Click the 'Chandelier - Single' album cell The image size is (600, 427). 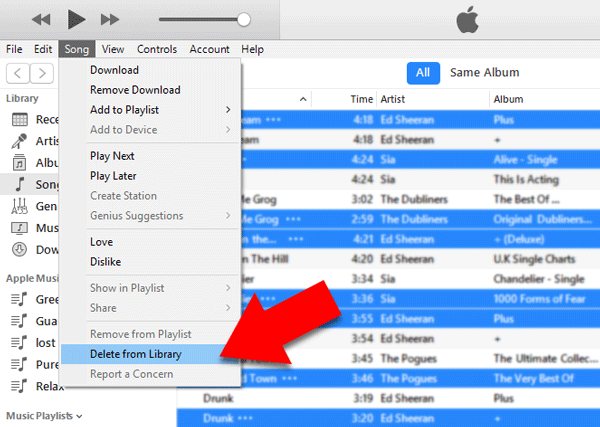539,279
